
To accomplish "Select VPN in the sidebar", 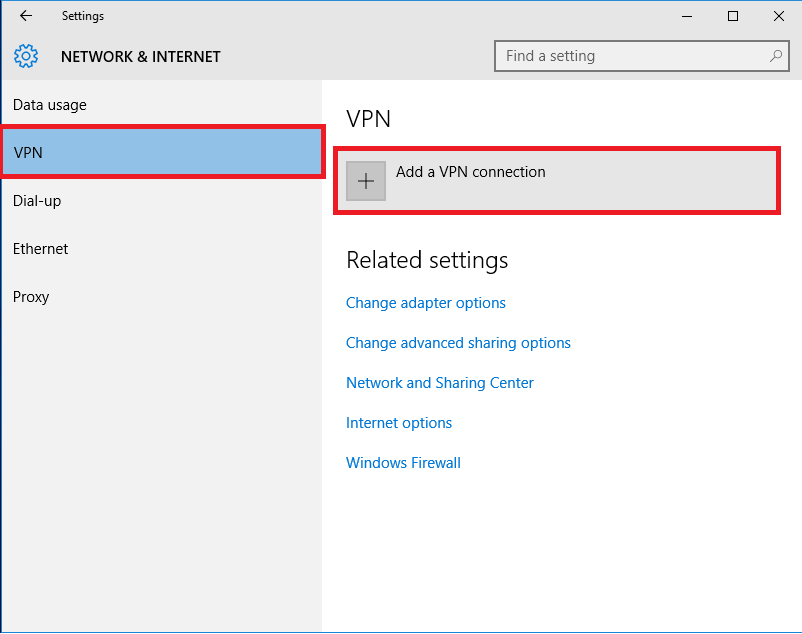I will (x=162, y=152).
